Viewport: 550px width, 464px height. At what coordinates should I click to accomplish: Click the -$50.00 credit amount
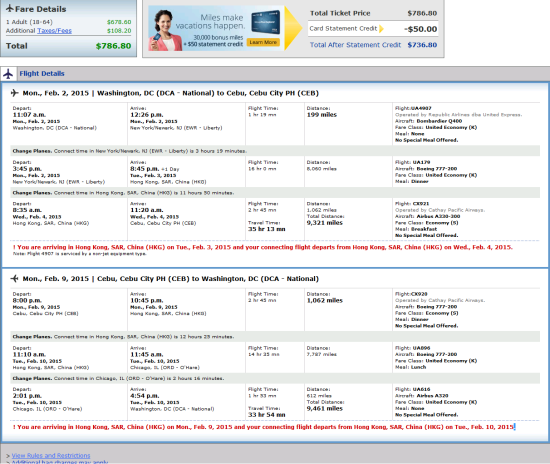point(421,29)
